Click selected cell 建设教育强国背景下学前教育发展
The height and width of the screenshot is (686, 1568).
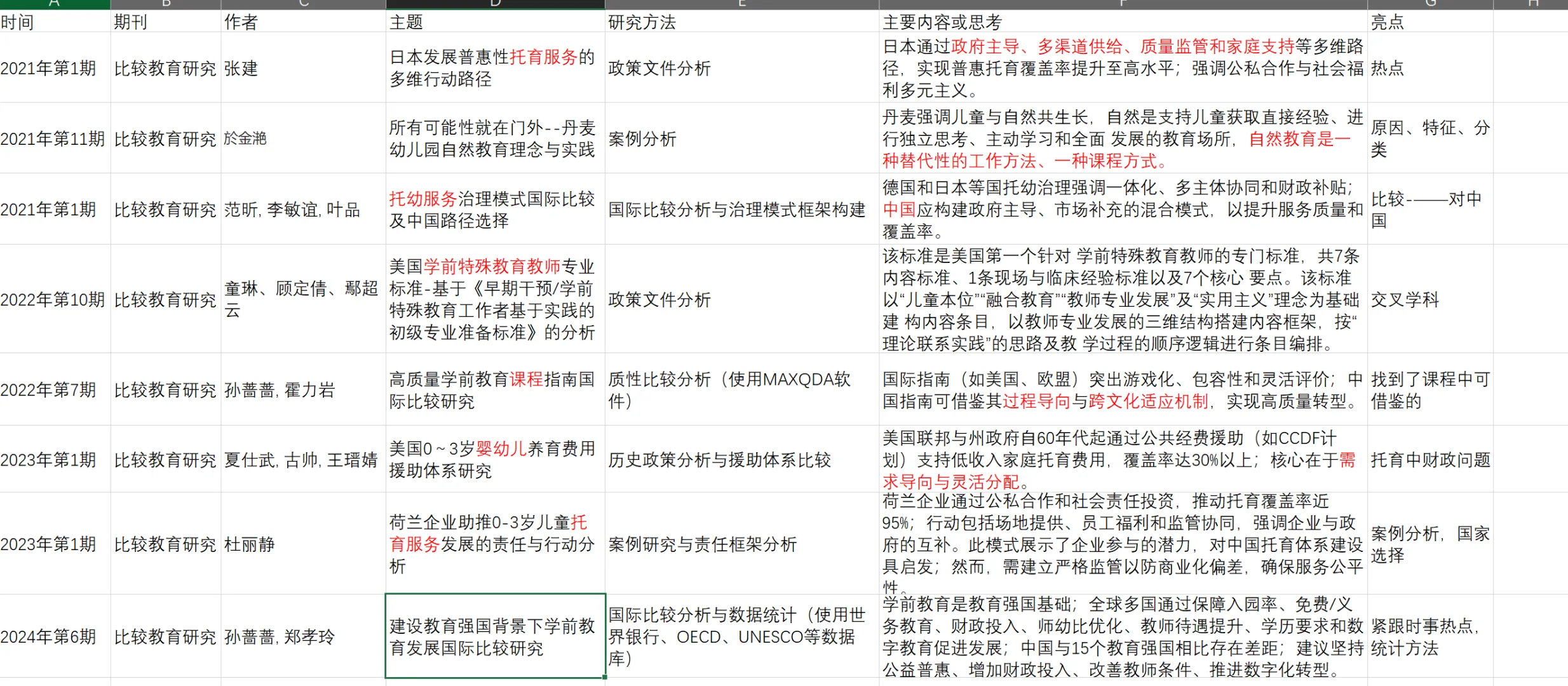pos(495,636)
